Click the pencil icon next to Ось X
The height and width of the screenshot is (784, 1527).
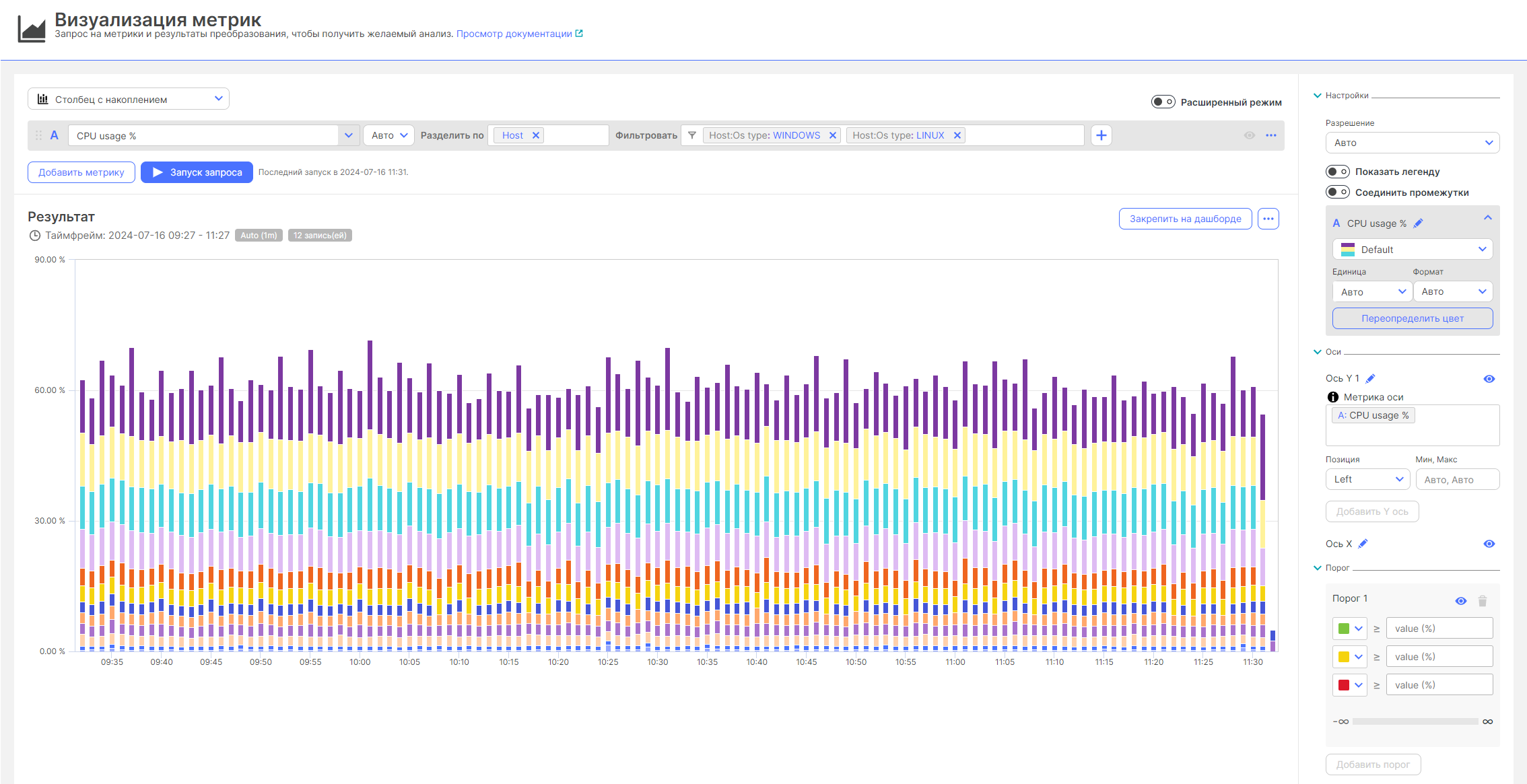(1363, 544)
